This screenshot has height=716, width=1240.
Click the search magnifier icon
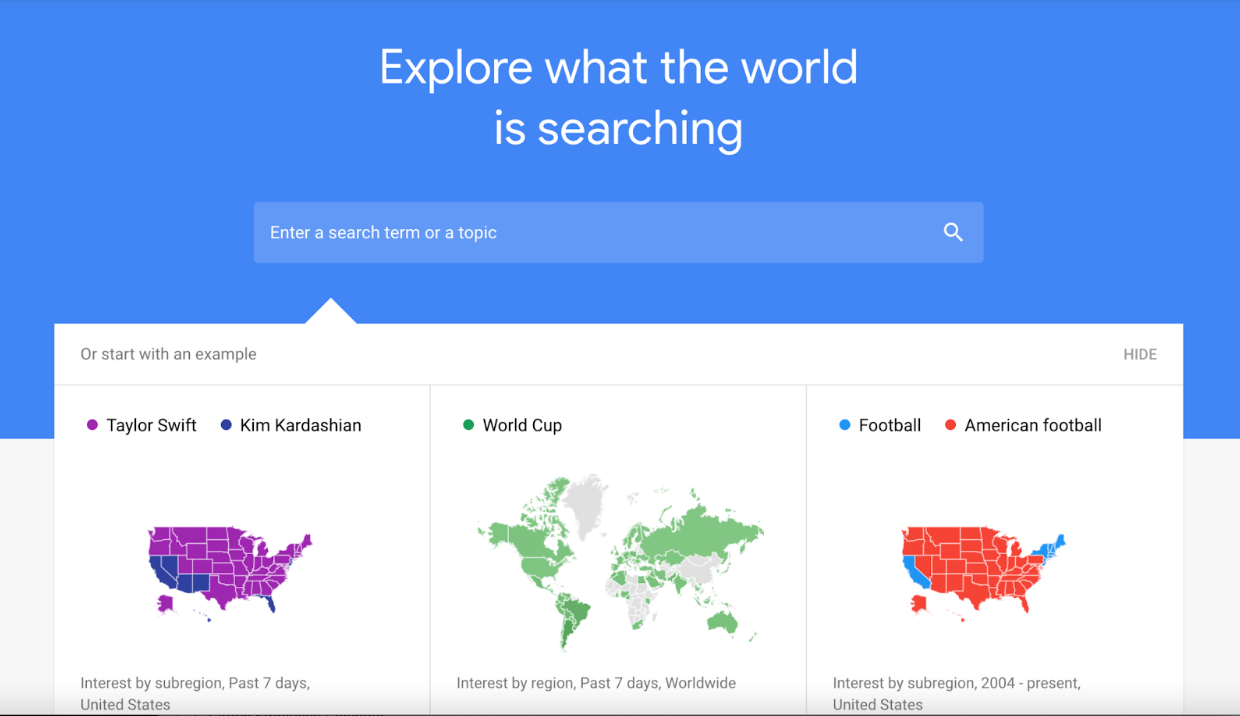(952, 231)
